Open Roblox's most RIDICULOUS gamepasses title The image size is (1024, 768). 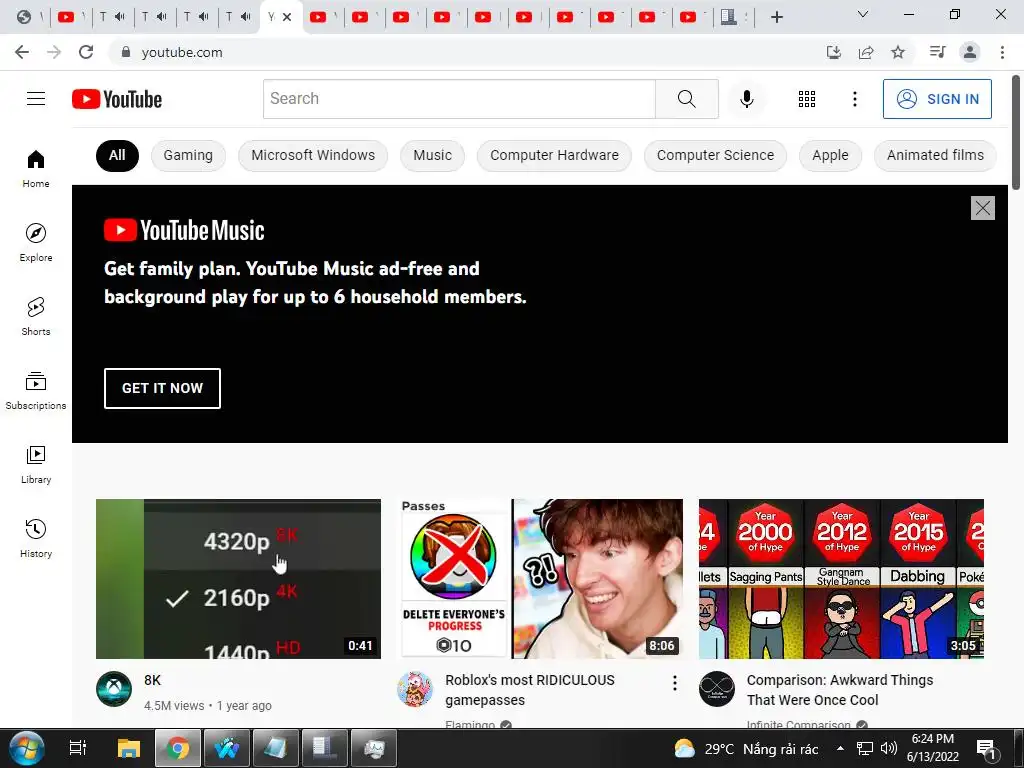530,690
